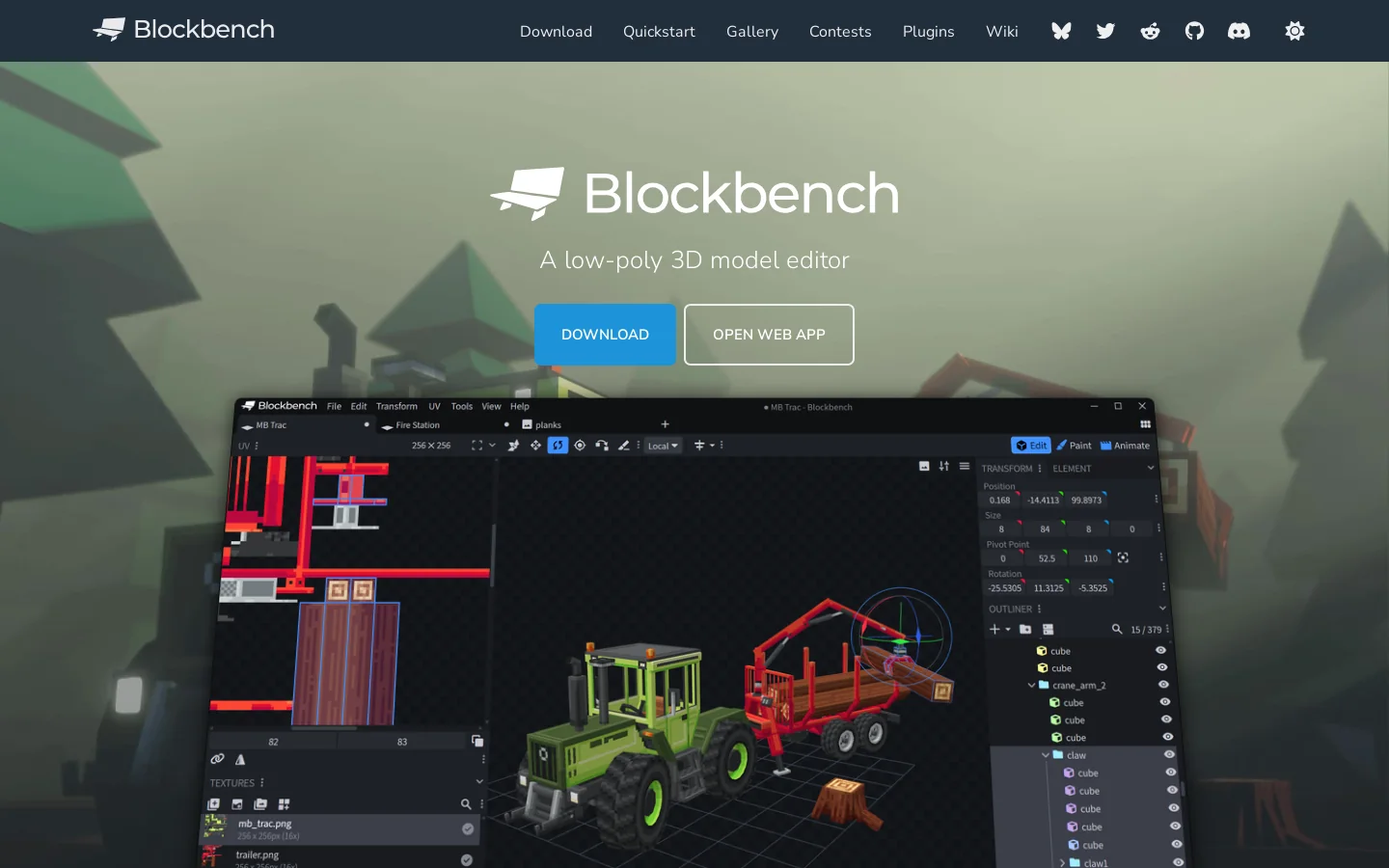Collapse the Outliner panel chevron

click(x=1162, y=609)
